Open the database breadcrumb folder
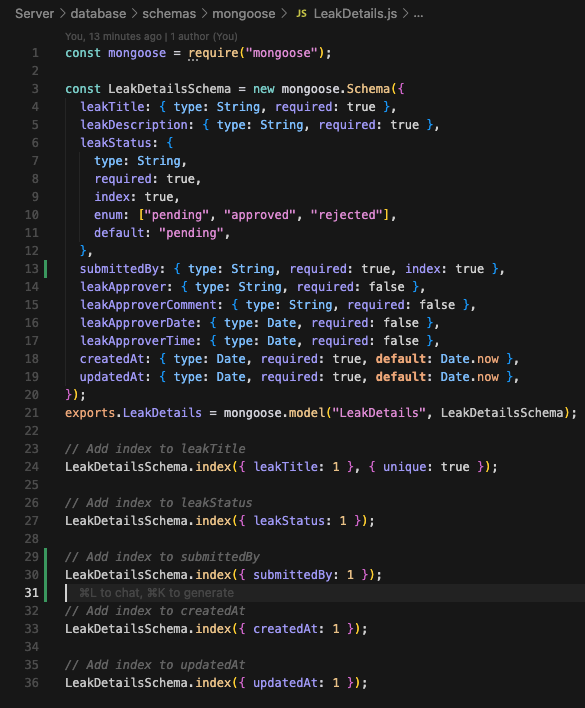Image resolution: width=585 pixels, height=708 pixels. 98,14
